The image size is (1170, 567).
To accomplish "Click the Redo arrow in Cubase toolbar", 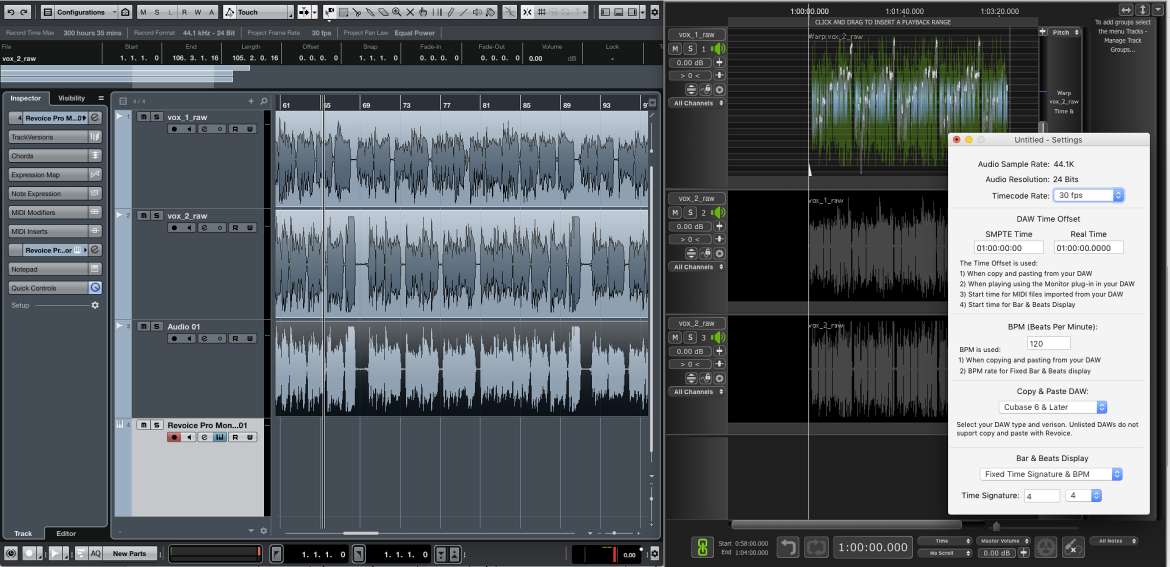I will [24, 13].
